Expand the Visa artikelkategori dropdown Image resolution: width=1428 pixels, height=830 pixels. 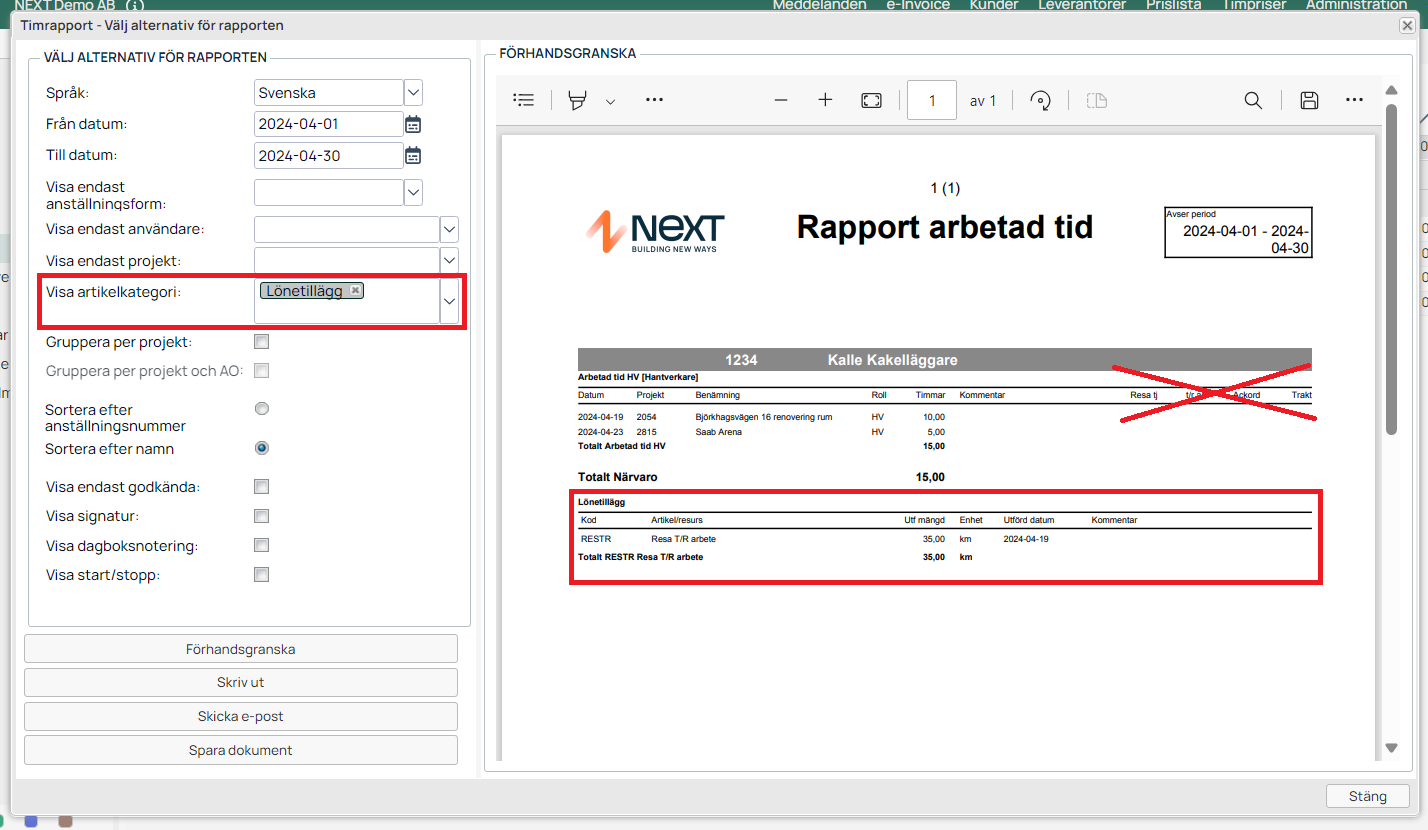click(x=449, y=301)
